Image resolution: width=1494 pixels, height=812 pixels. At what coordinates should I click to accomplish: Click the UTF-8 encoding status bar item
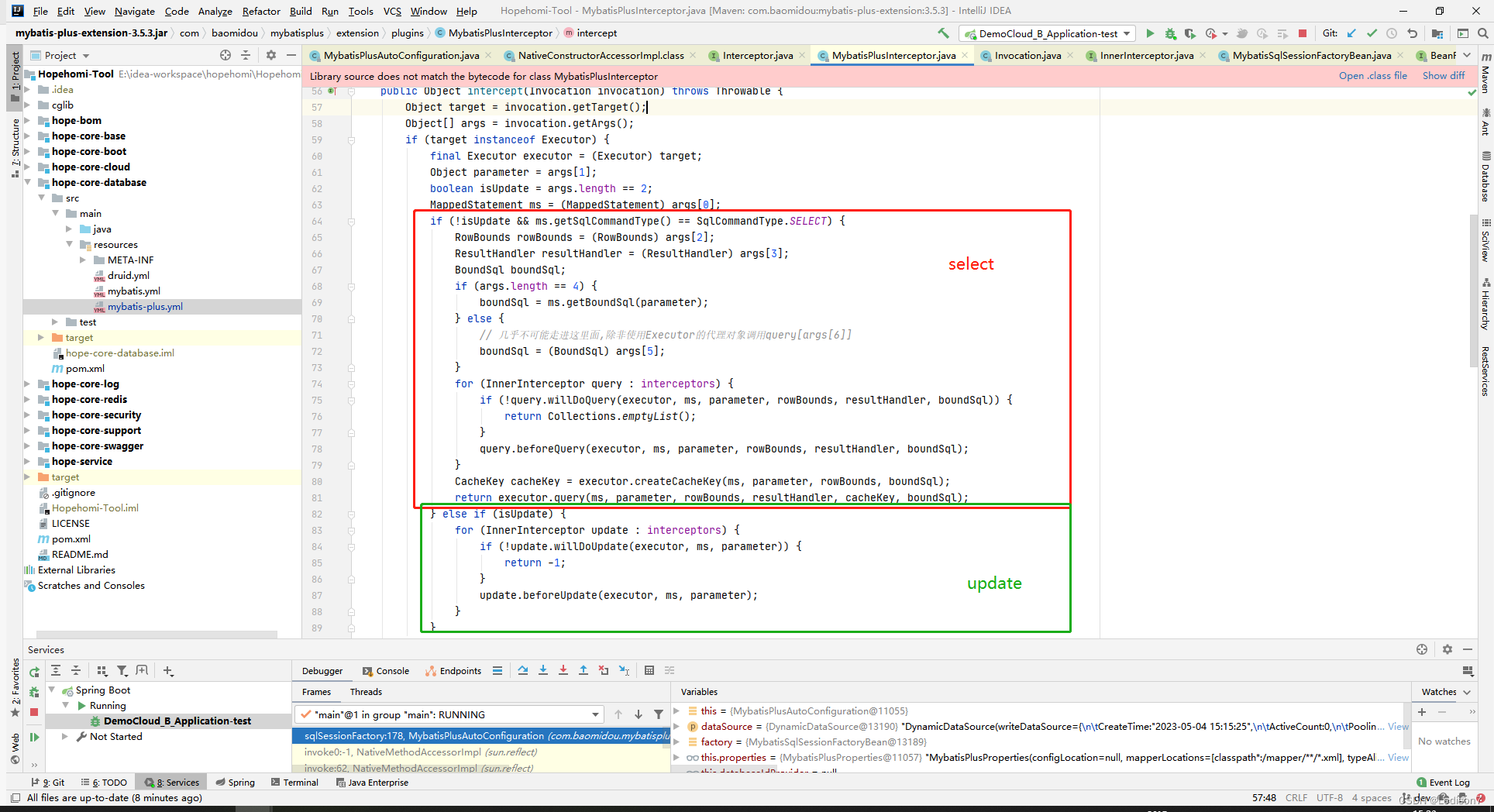pyautogui.click(x=1330, y=798)
